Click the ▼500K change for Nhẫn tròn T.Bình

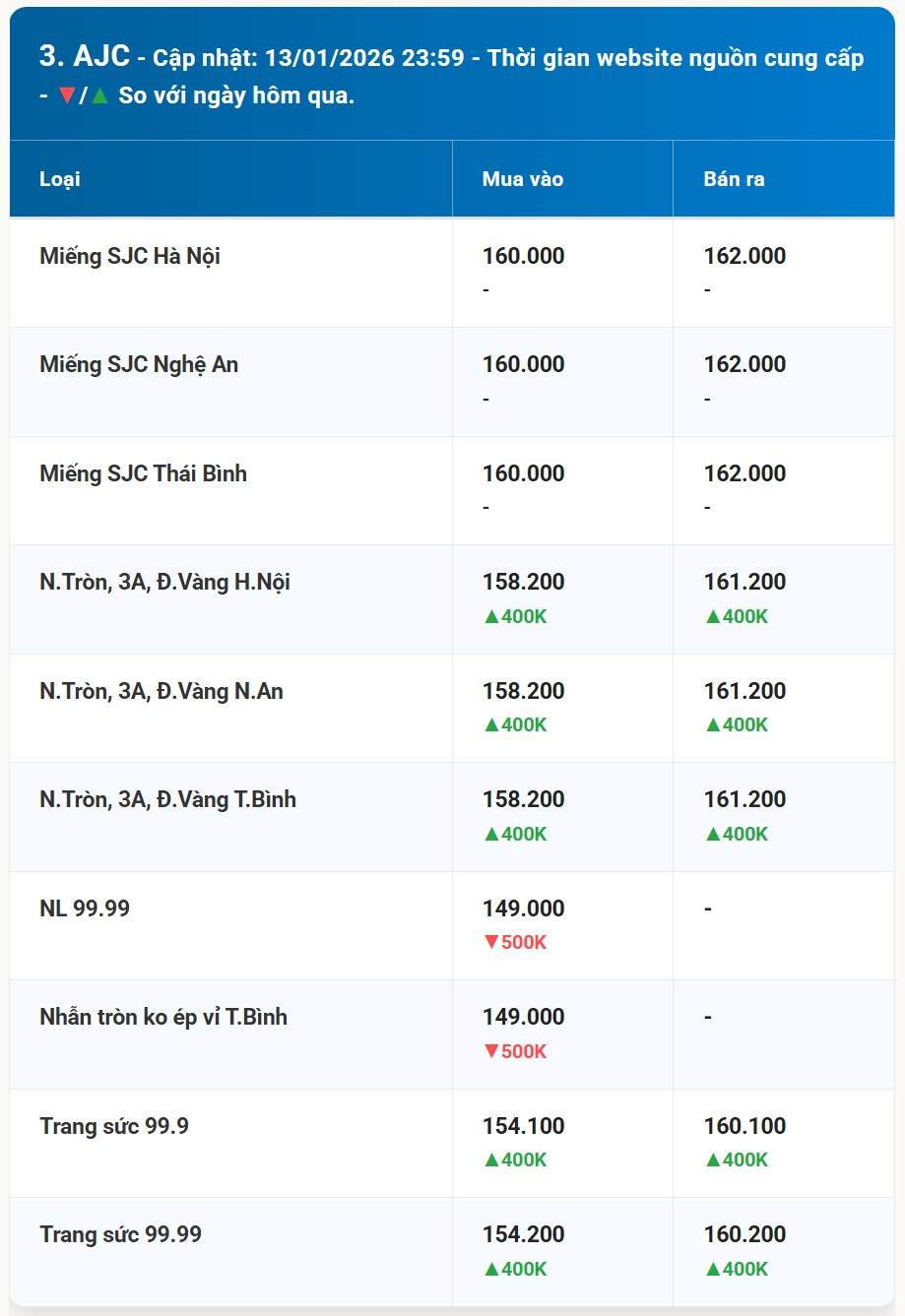tap(515, 1051)
